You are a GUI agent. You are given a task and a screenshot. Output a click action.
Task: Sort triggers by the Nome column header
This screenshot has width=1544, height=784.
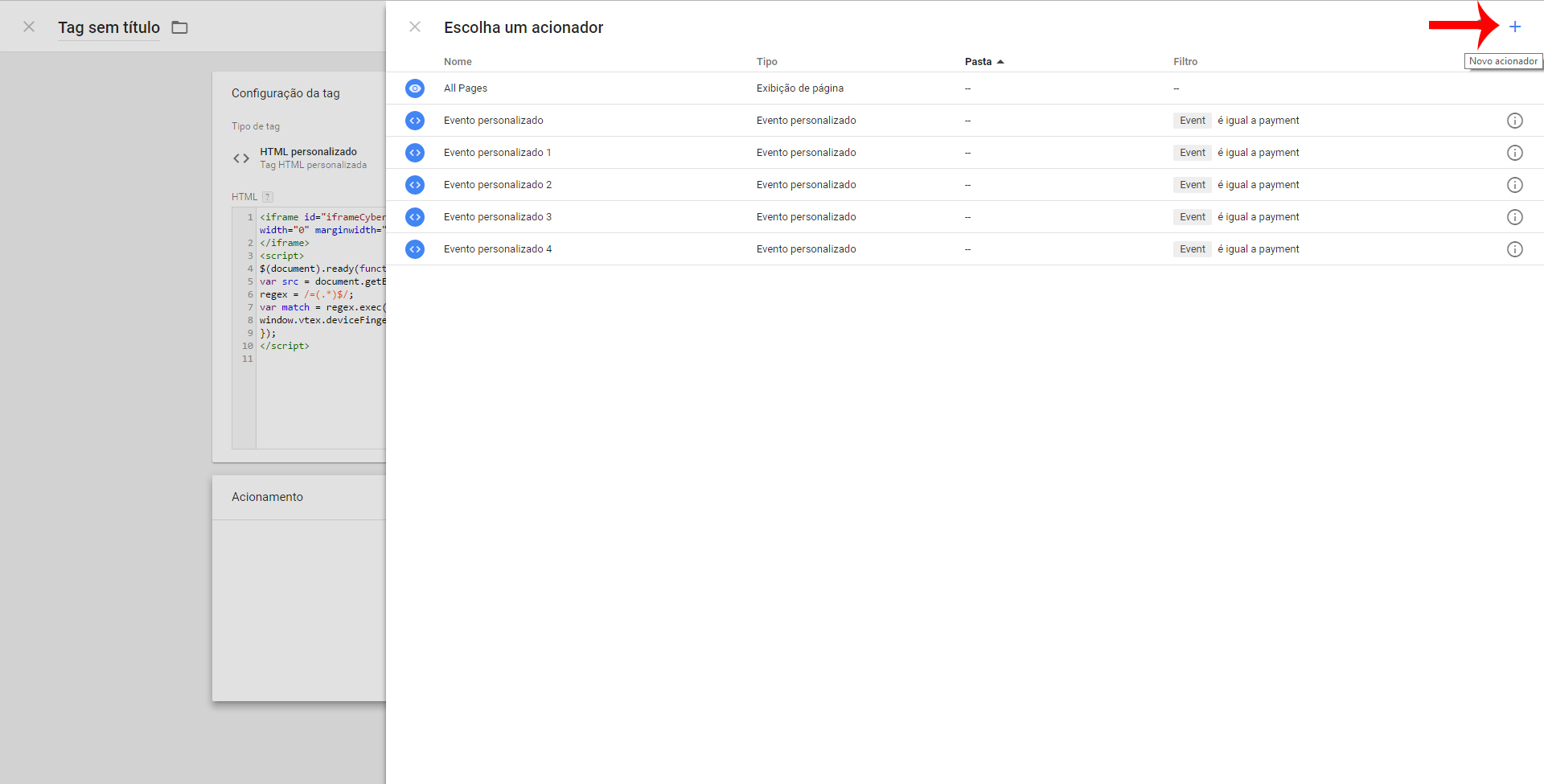458,61
